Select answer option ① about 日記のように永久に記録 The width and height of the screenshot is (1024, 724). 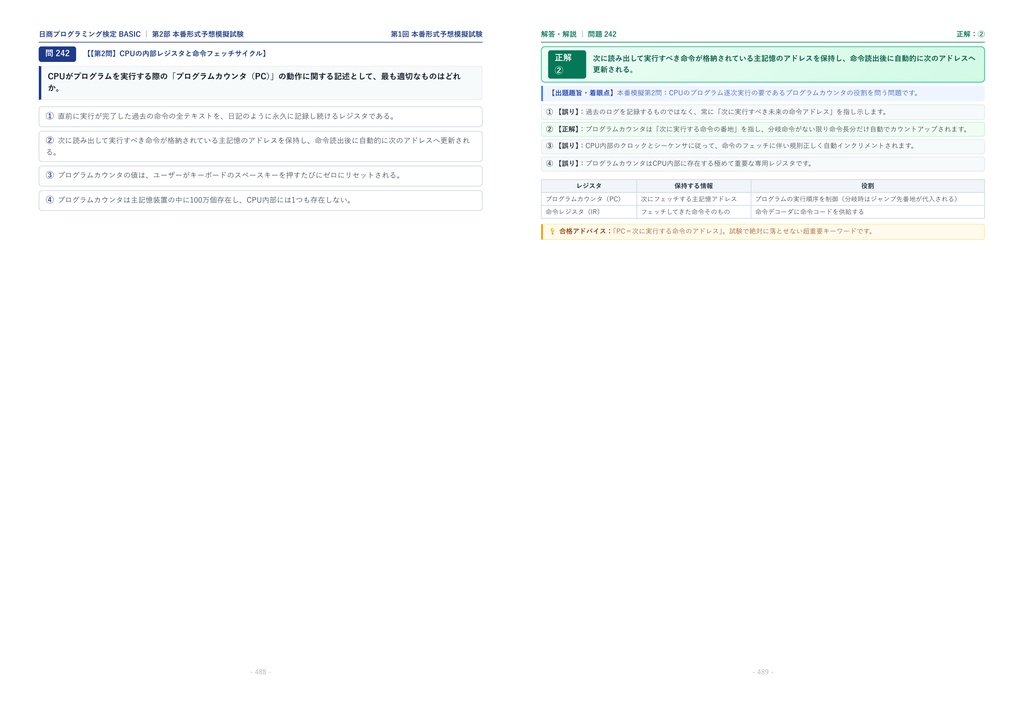261,116
